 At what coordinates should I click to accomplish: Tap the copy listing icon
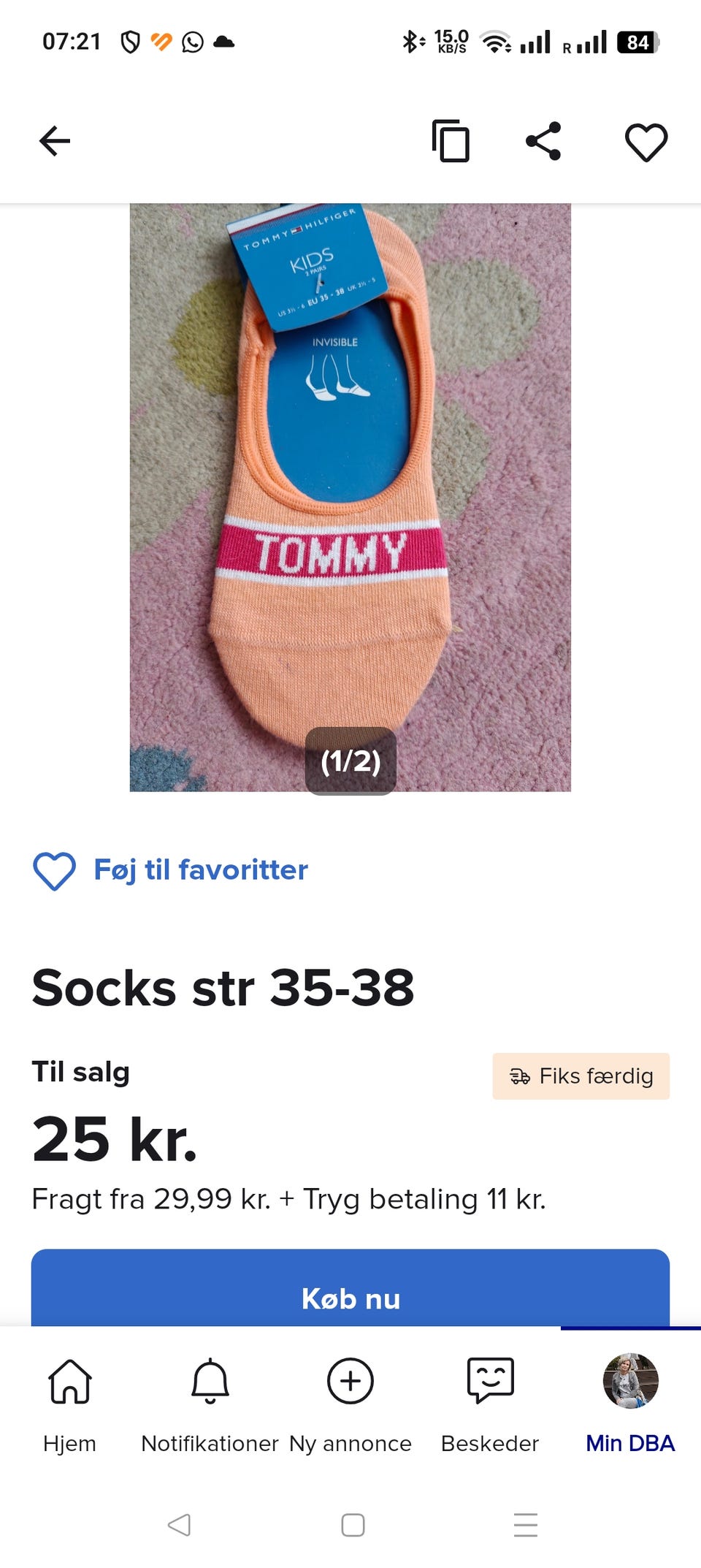tap(451, 141)
